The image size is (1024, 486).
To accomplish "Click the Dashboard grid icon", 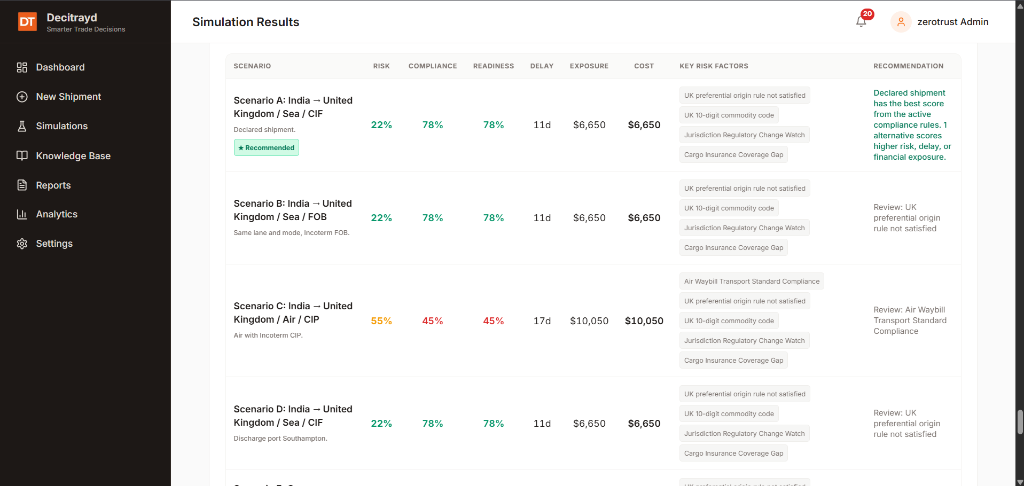I will [x=22, y=67].
